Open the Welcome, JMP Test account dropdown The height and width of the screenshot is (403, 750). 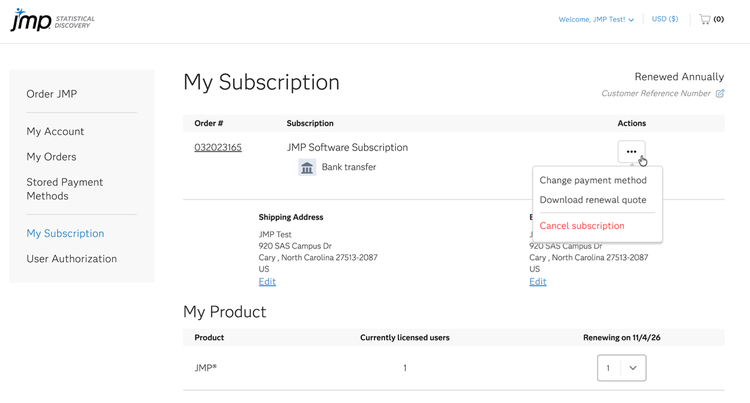pos(597,19)
